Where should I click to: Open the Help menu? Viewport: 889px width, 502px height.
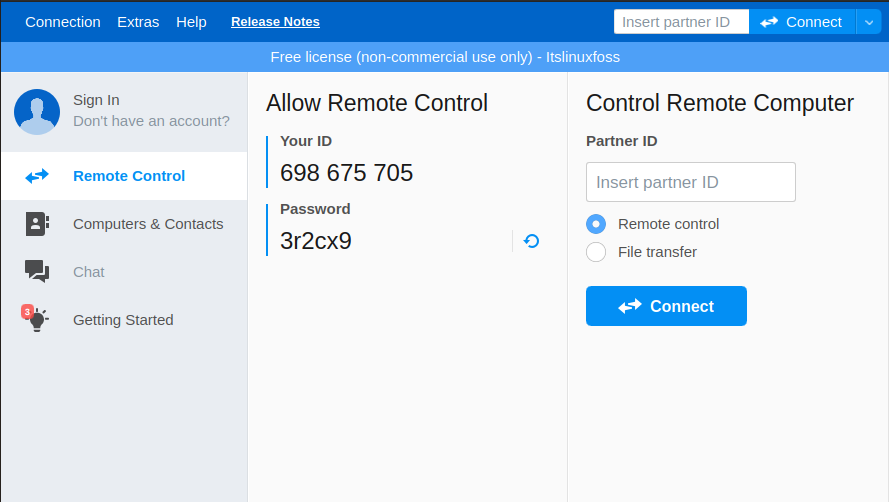tap(191, 22)
